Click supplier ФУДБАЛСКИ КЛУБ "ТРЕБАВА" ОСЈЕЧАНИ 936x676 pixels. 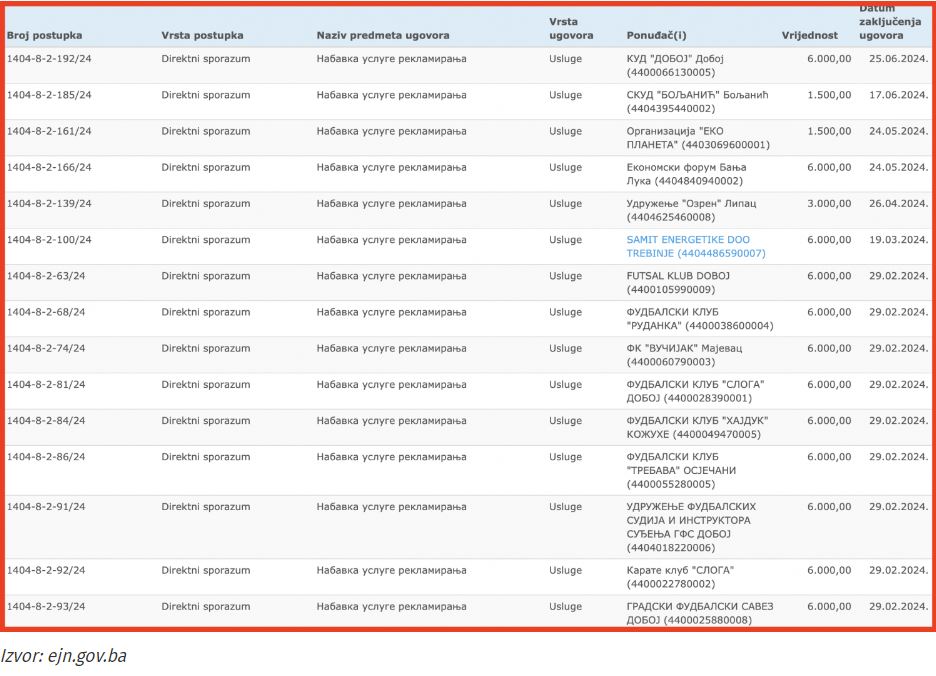click(x=681, y=471)
